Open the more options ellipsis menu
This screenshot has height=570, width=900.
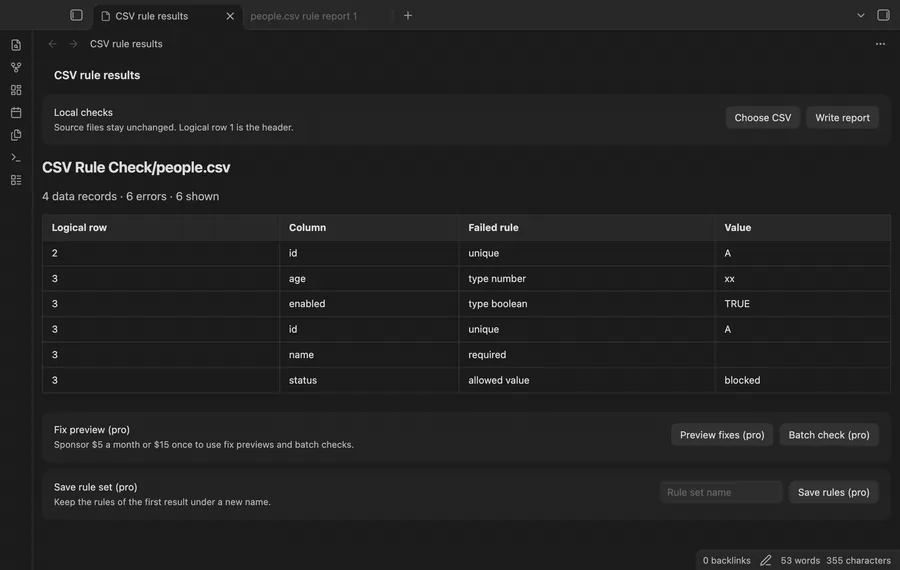coord(880,44)
